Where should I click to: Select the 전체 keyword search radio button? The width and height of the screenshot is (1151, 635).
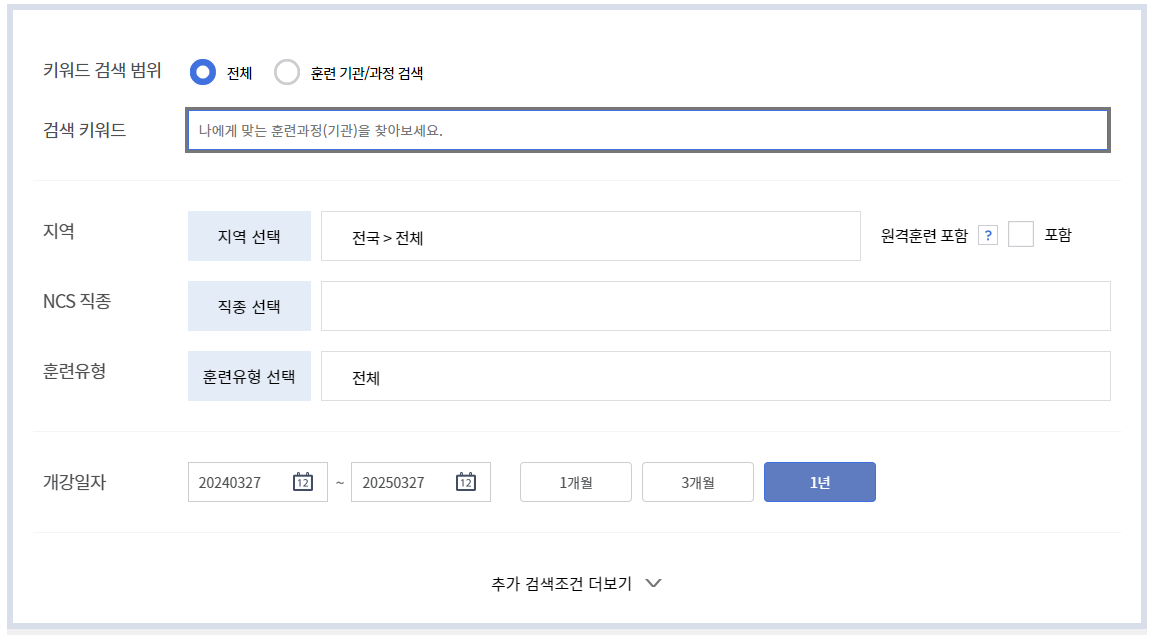click(x=203, y=72)
